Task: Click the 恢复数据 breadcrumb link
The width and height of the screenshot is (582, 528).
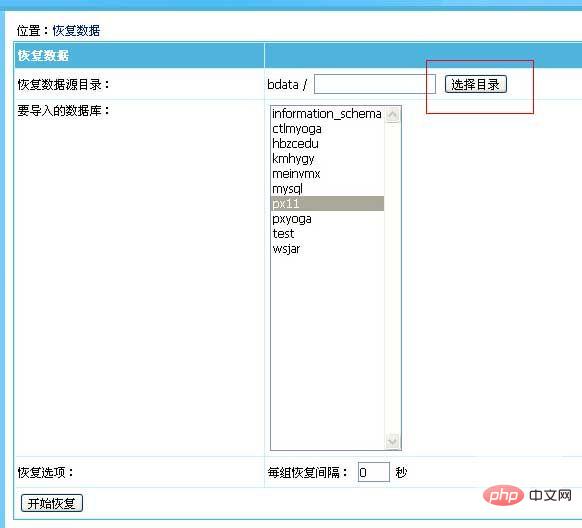Action: 76,30
